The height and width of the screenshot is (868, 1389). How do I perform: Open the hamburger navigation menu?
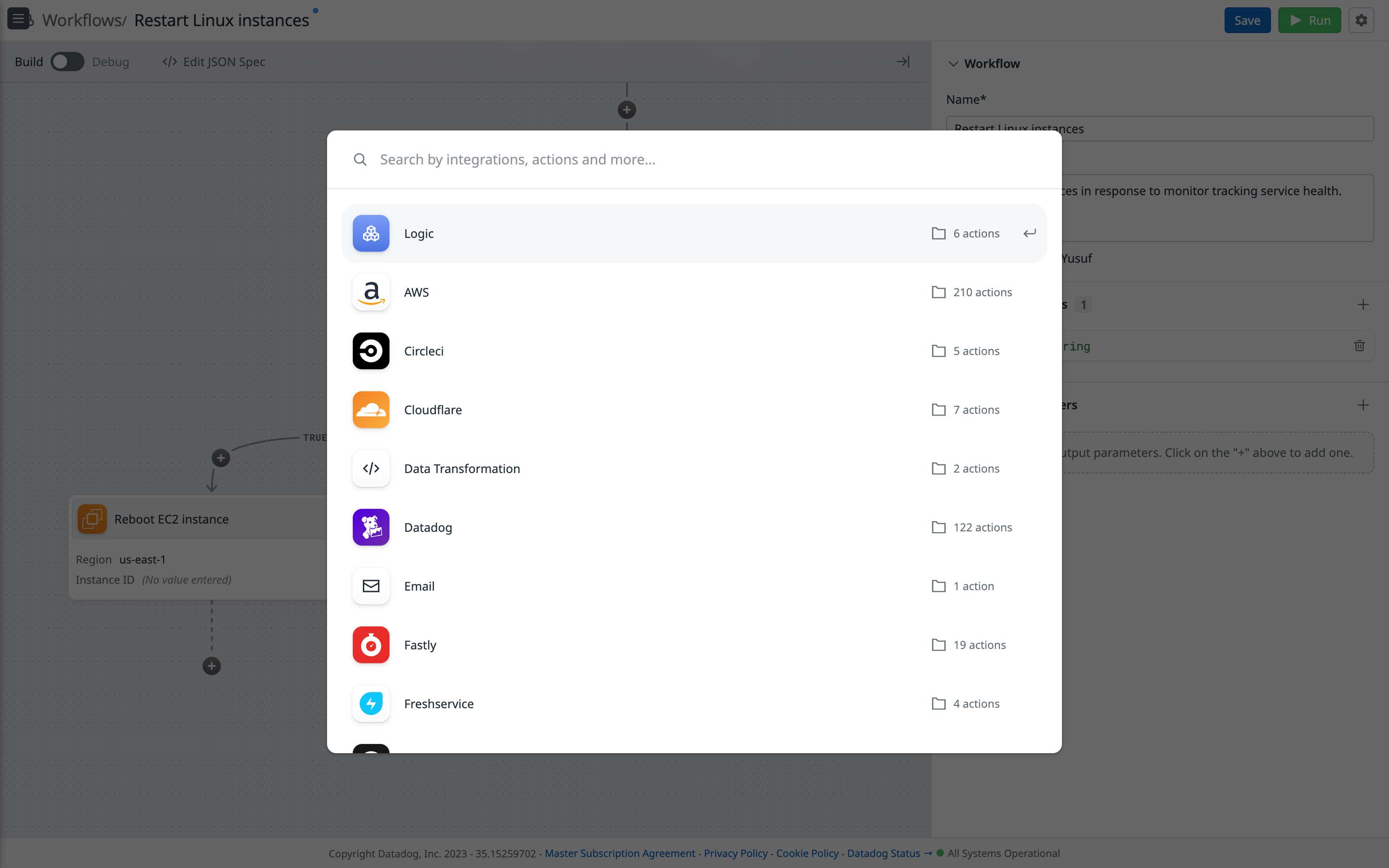click(18, 19)
